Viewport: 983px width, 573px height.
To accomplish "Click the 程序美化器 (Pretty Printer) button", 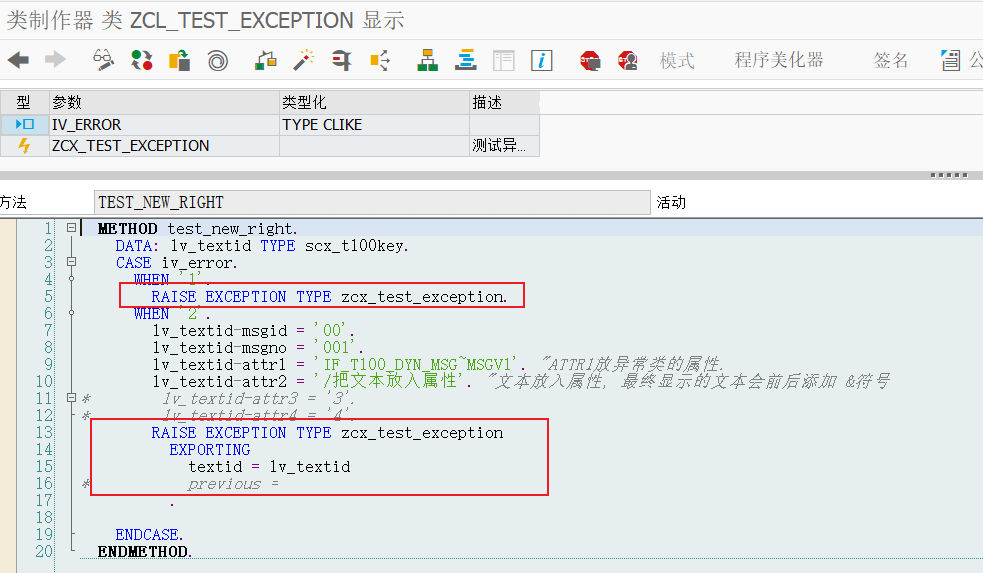I will (779, 60).
